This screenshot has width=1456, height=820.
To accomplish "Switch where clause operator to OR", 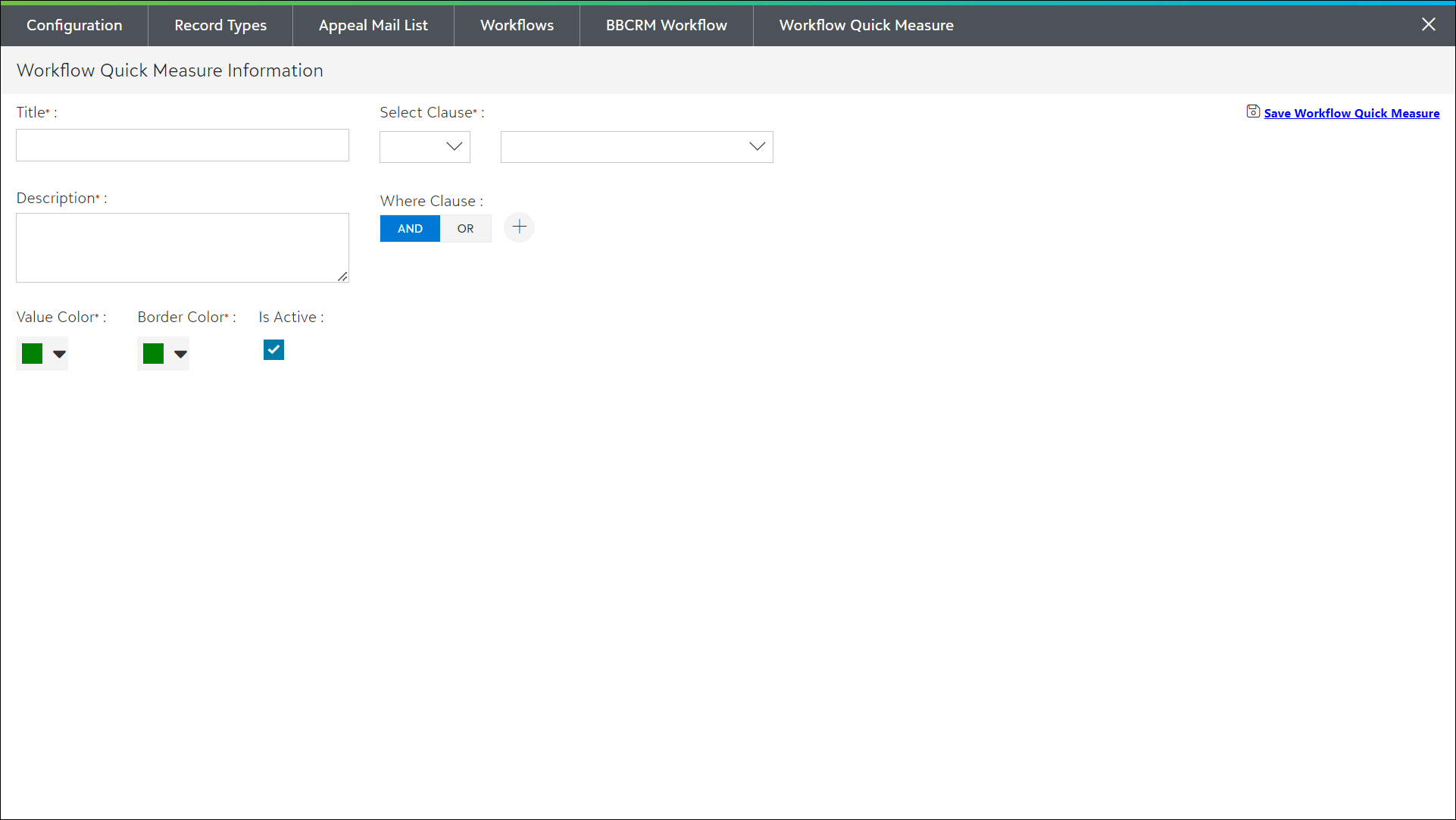I will (465, 228).
